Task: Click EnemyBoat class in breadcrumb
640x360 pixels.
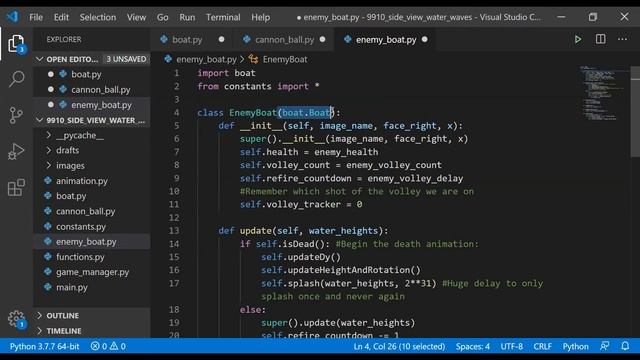Action: click(285, 59)
